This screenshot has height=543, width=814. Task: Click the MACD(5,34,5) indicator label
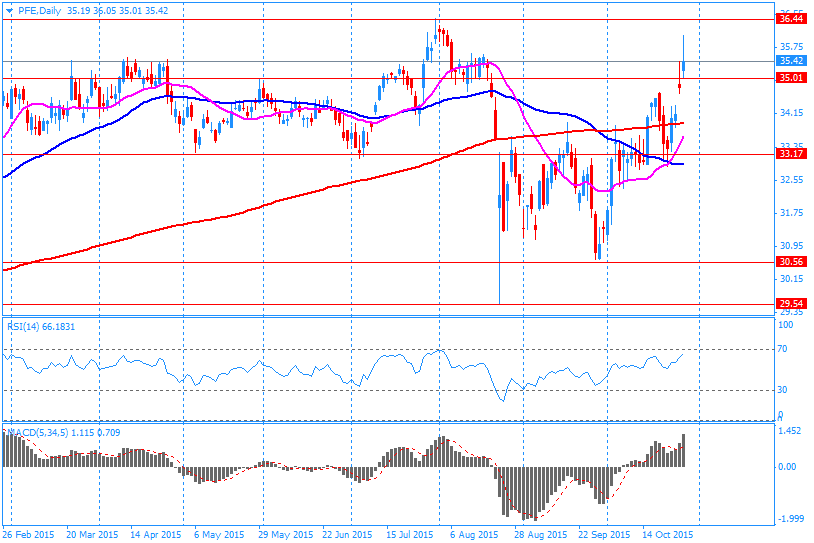63,432
